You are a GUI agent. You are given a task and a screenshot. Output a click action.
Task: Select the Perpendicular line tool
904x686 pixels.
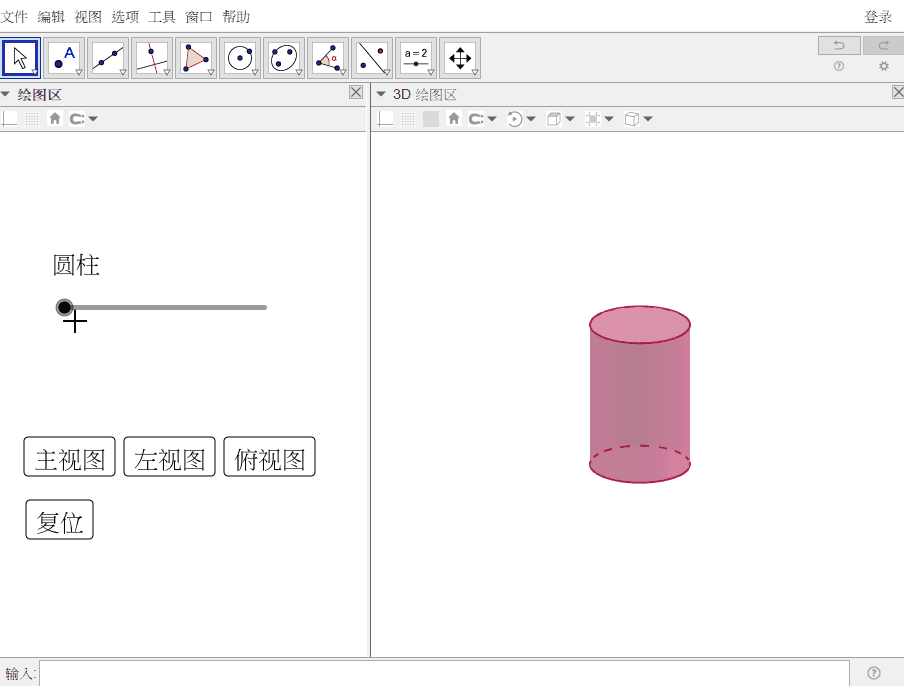[152, 58]
